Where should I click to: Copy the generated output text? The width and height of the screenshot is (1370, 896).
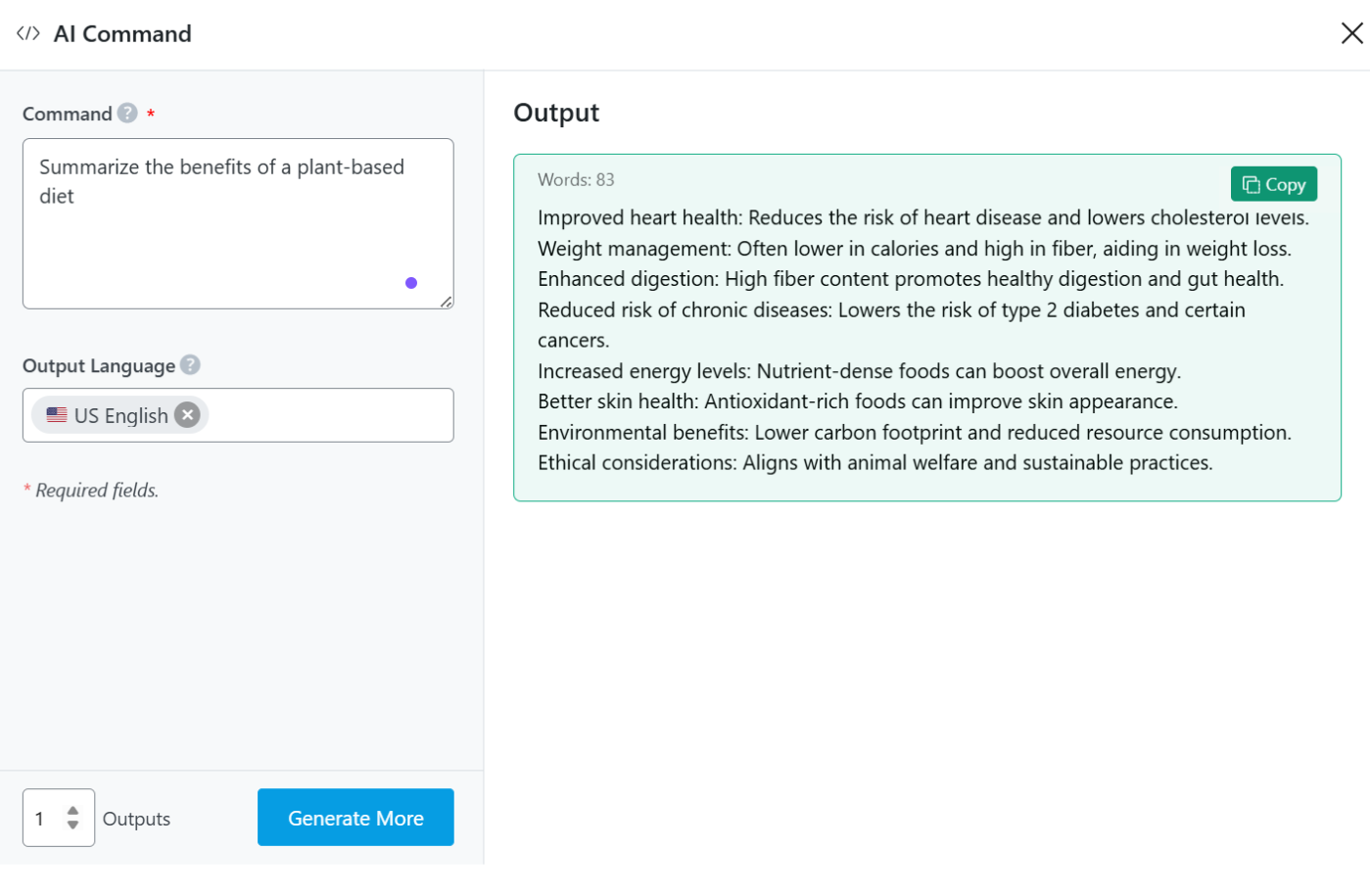(x=1273, y=184)
